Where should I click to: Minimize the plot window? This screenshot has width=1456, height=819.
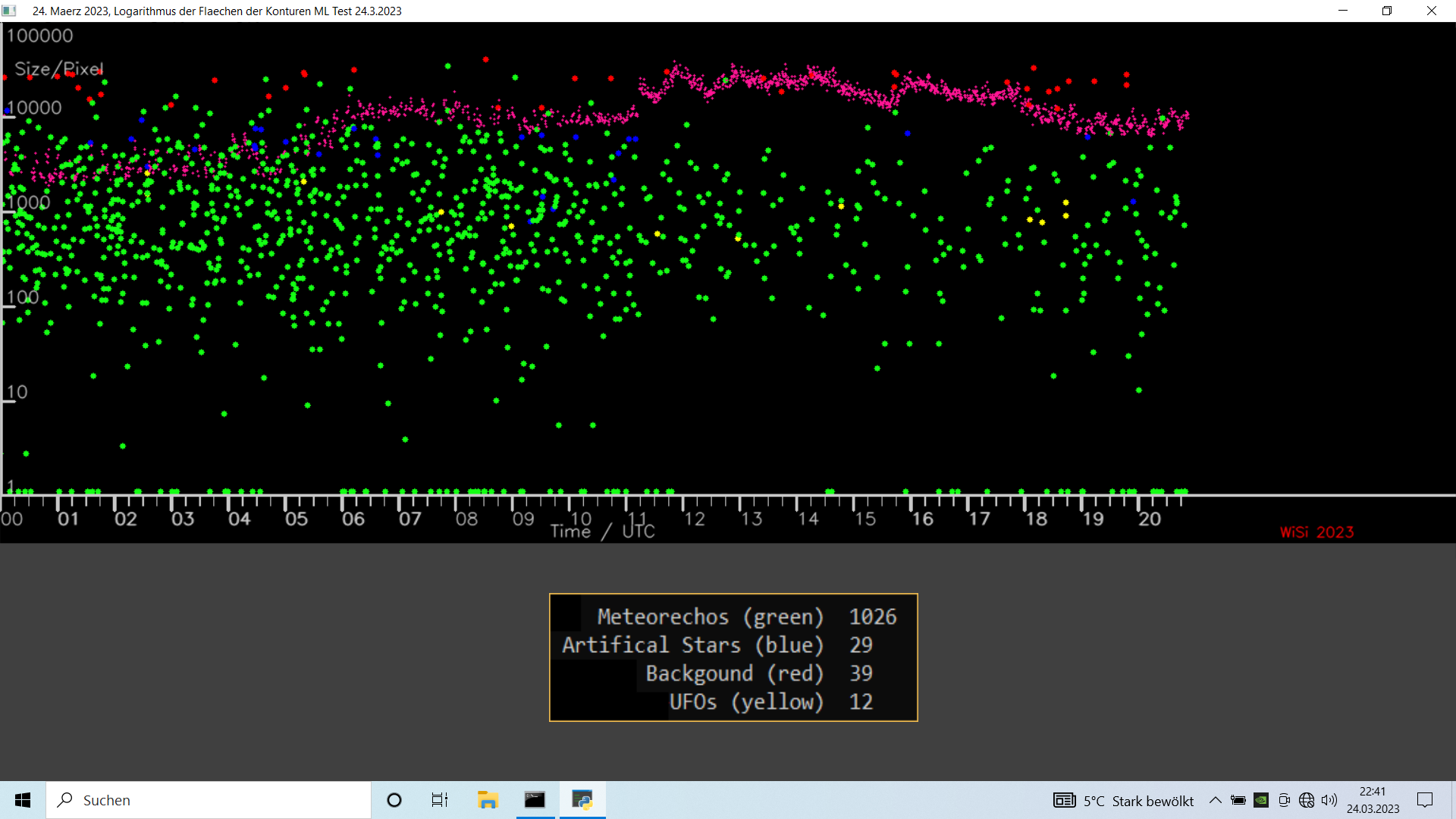(x=1343, y=11)
